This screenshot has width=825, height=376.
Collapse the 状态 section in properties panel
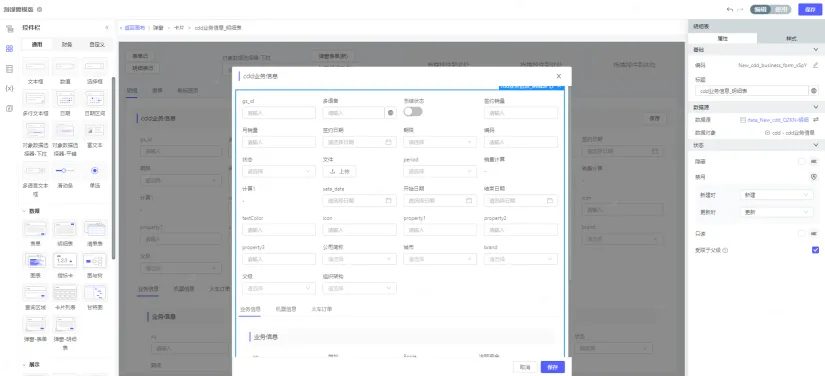816,145
